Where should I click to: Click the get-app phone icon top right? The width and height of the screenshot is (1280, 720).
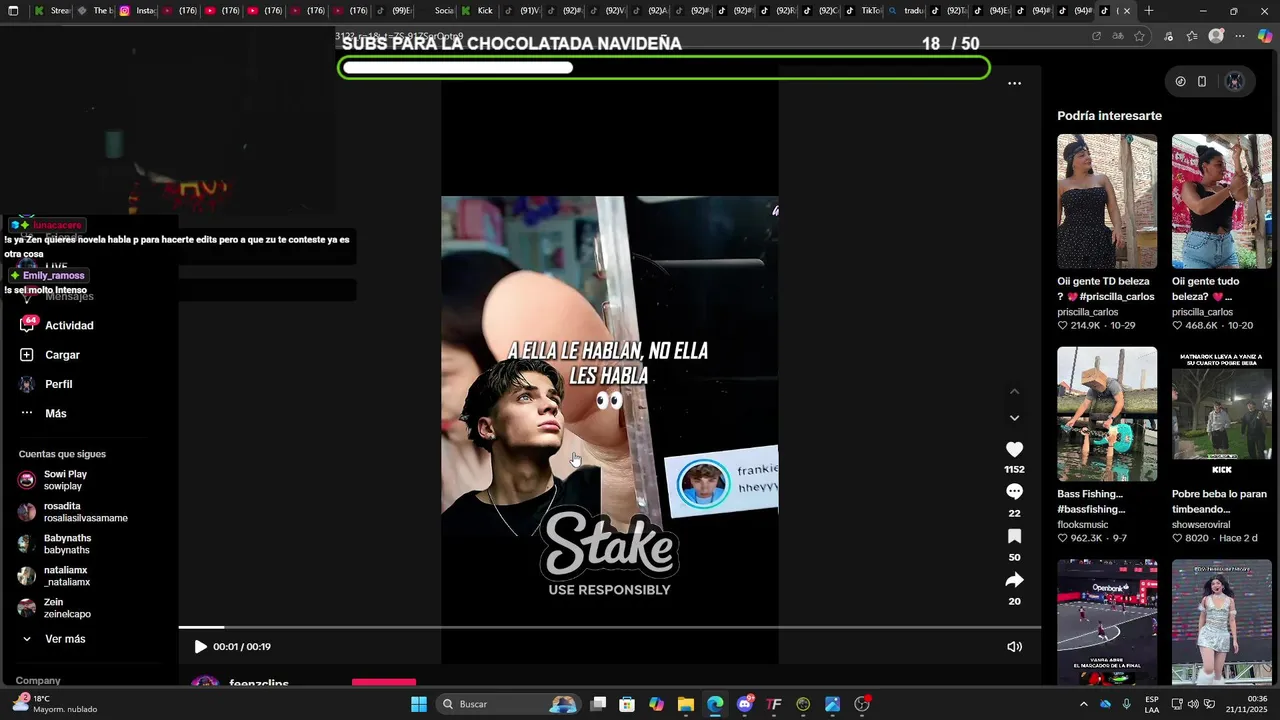pyautogui.click(x=1202, y=82)
